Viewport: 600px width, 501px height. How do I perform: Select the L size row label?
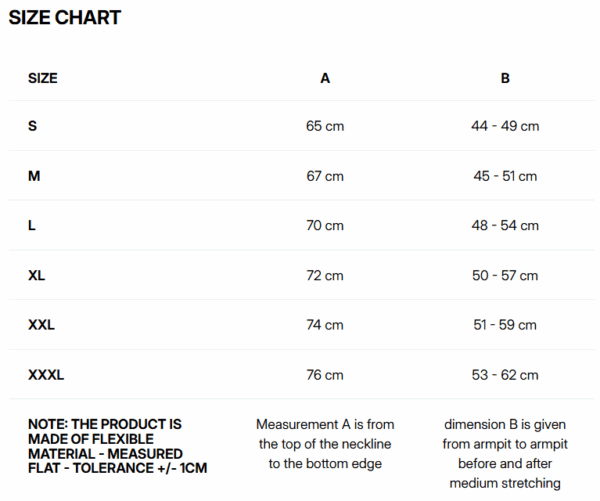pos(32,226)
